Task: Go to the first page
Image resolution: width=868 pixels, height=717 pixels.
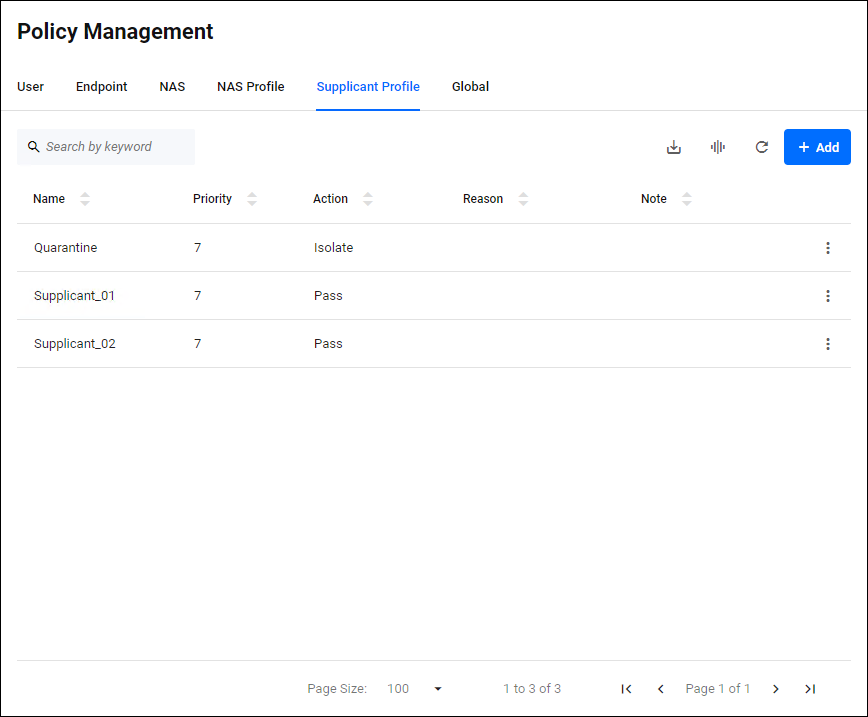Action: 627,689
